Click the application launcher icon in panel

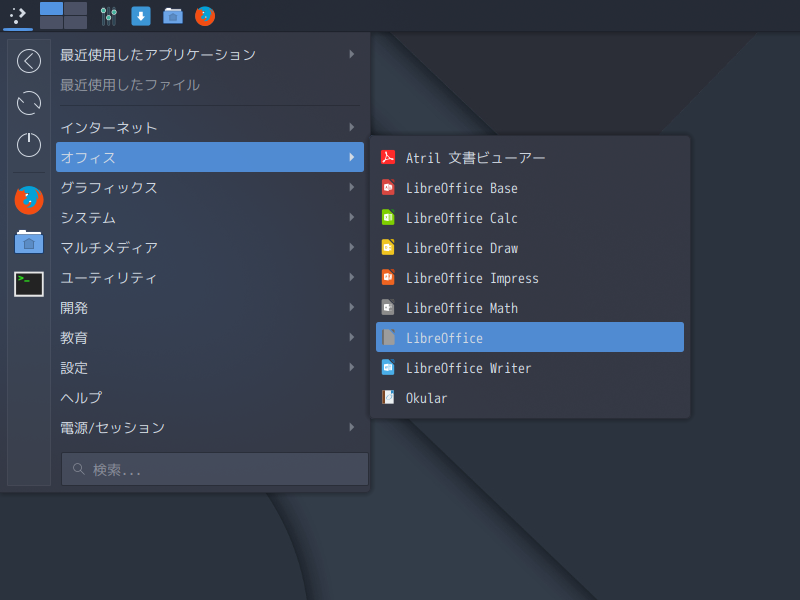coord(18,15)
